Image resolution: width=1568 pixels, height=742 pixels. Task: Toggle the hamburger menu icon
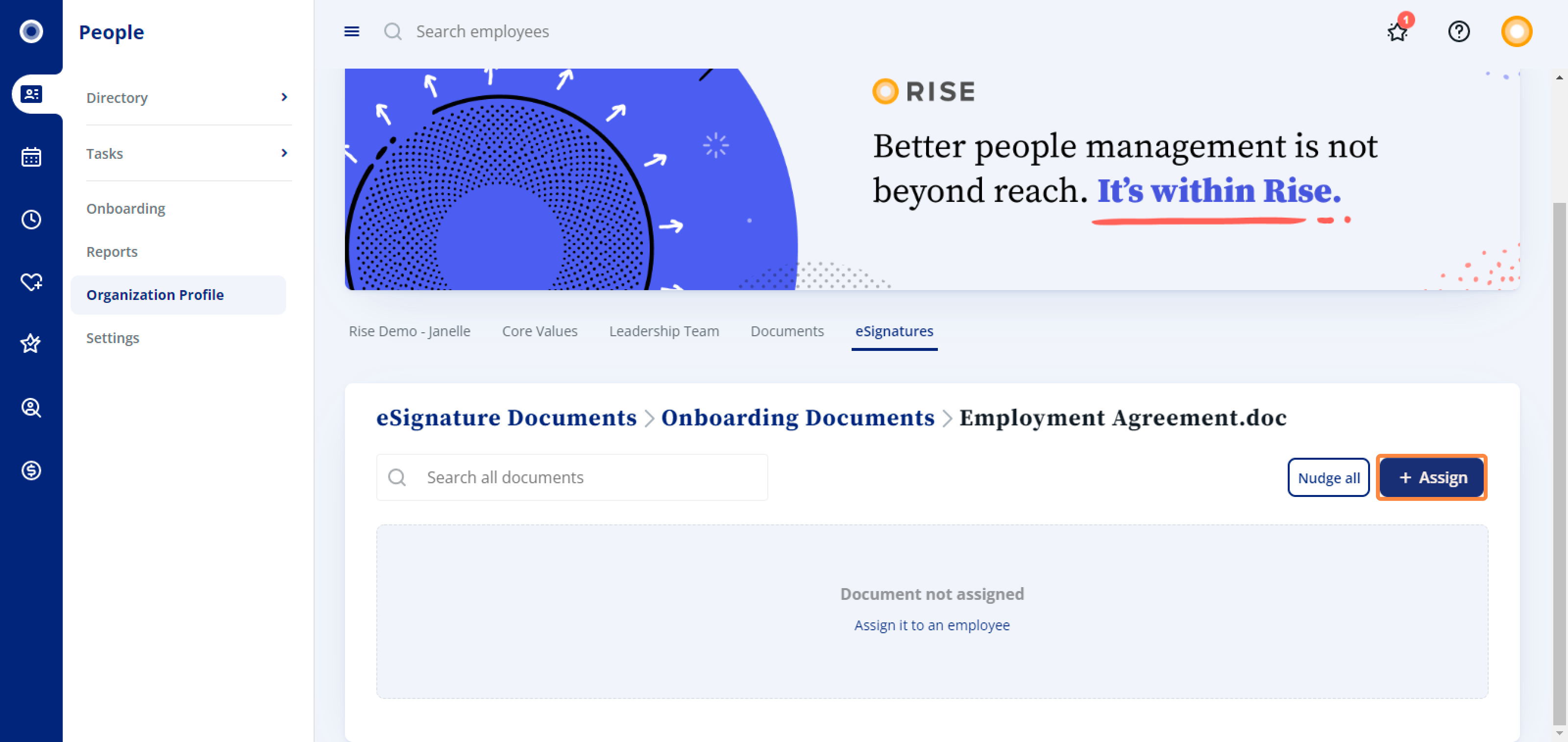tap(352, 31)
